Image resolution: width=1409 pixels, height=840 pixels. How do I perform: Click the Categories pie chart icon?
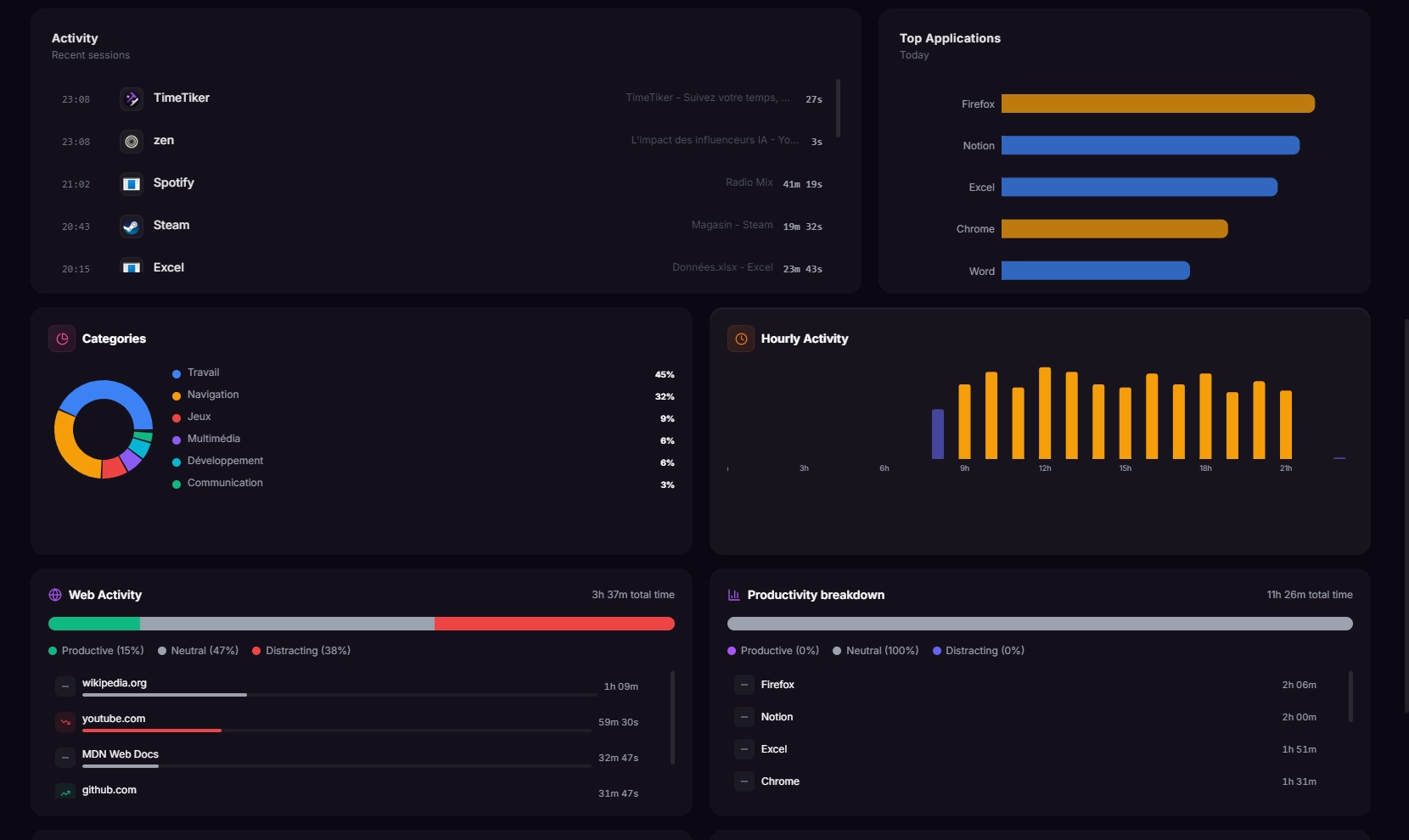(62, 339)
